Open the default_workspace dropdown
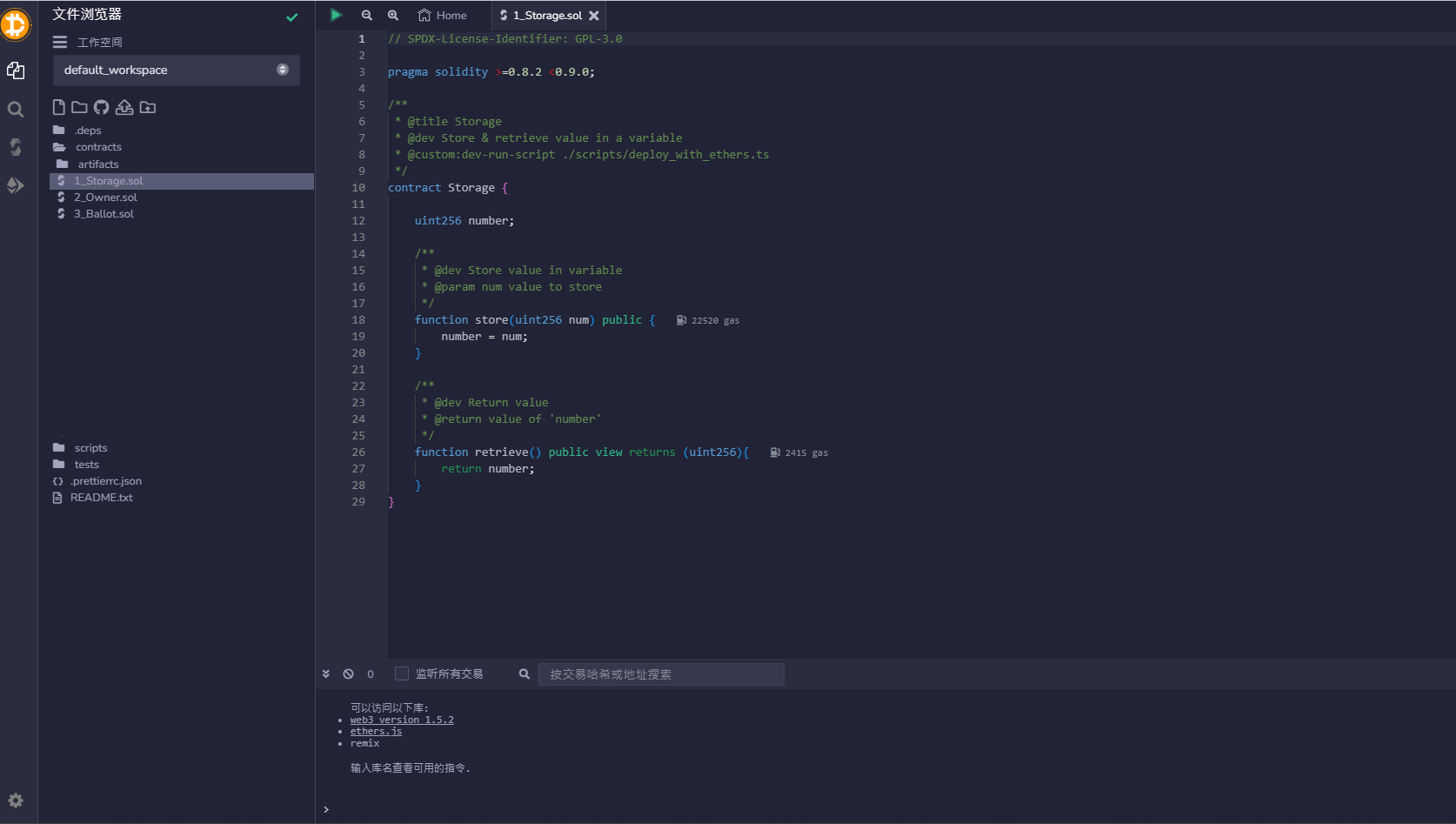This screenshot has width=1456, height=824. (177, 70)
